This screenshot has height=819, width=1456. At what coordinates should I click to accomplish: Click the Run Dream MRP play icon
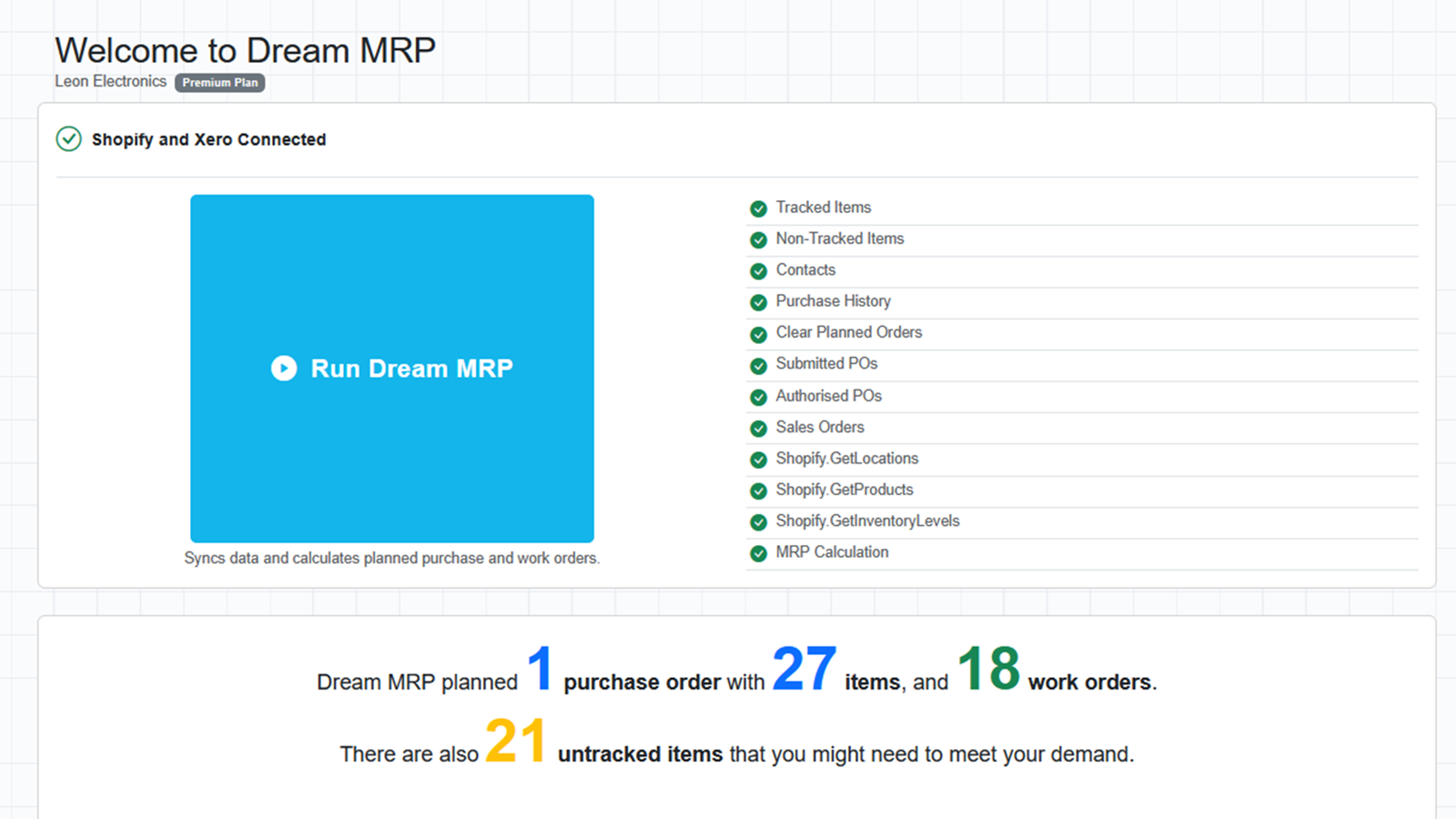click(284, 369)
